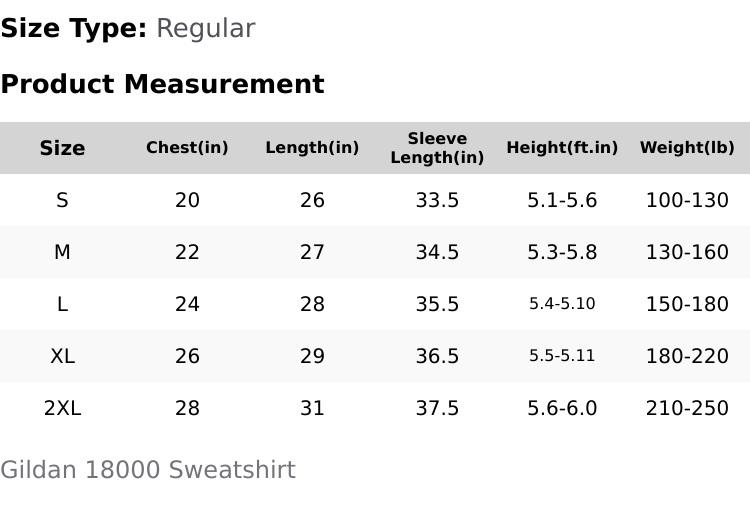The image size is (750, 506).
Task: Click the 100-130 weight cell
Action: [687, 200]
